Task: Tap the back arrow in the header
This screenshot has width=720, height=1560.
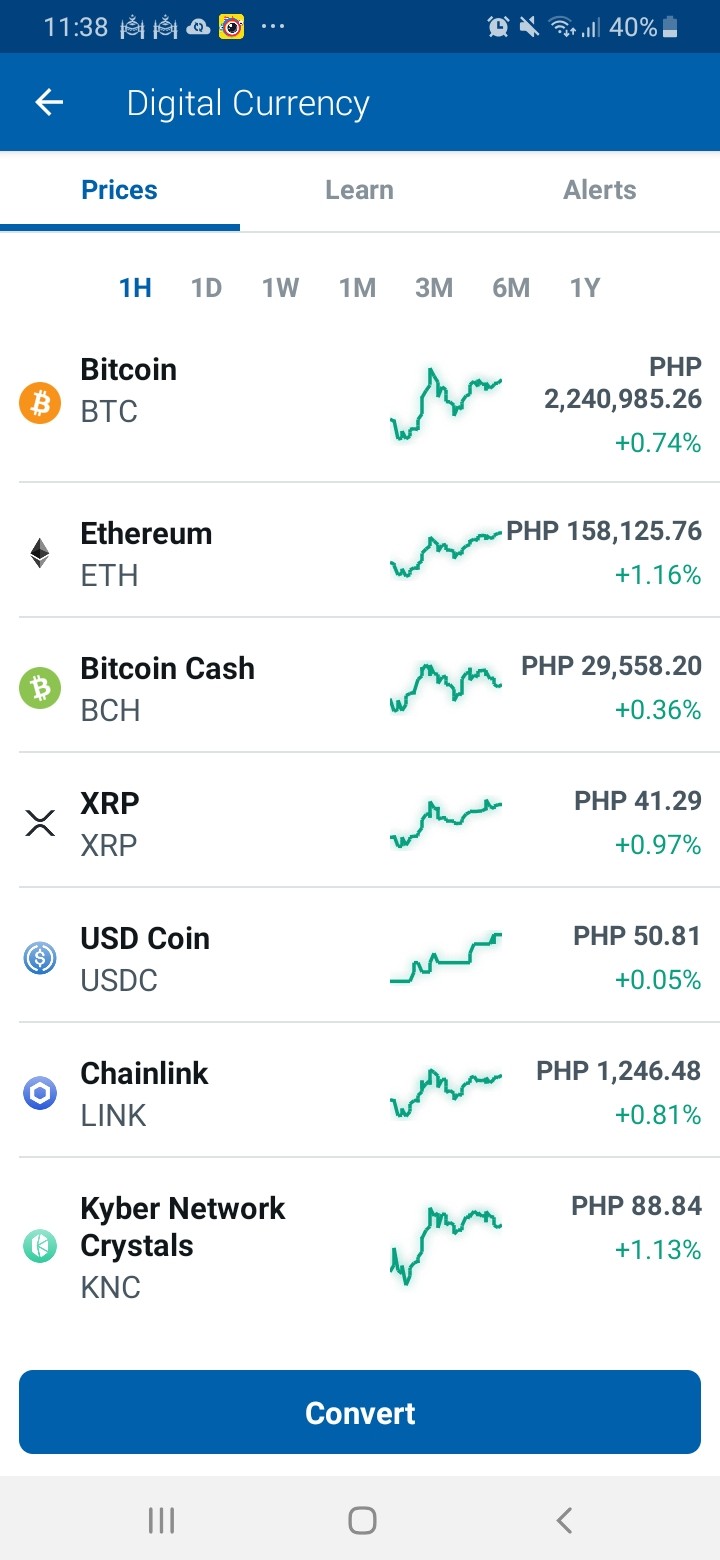Action: pos(48,102)
